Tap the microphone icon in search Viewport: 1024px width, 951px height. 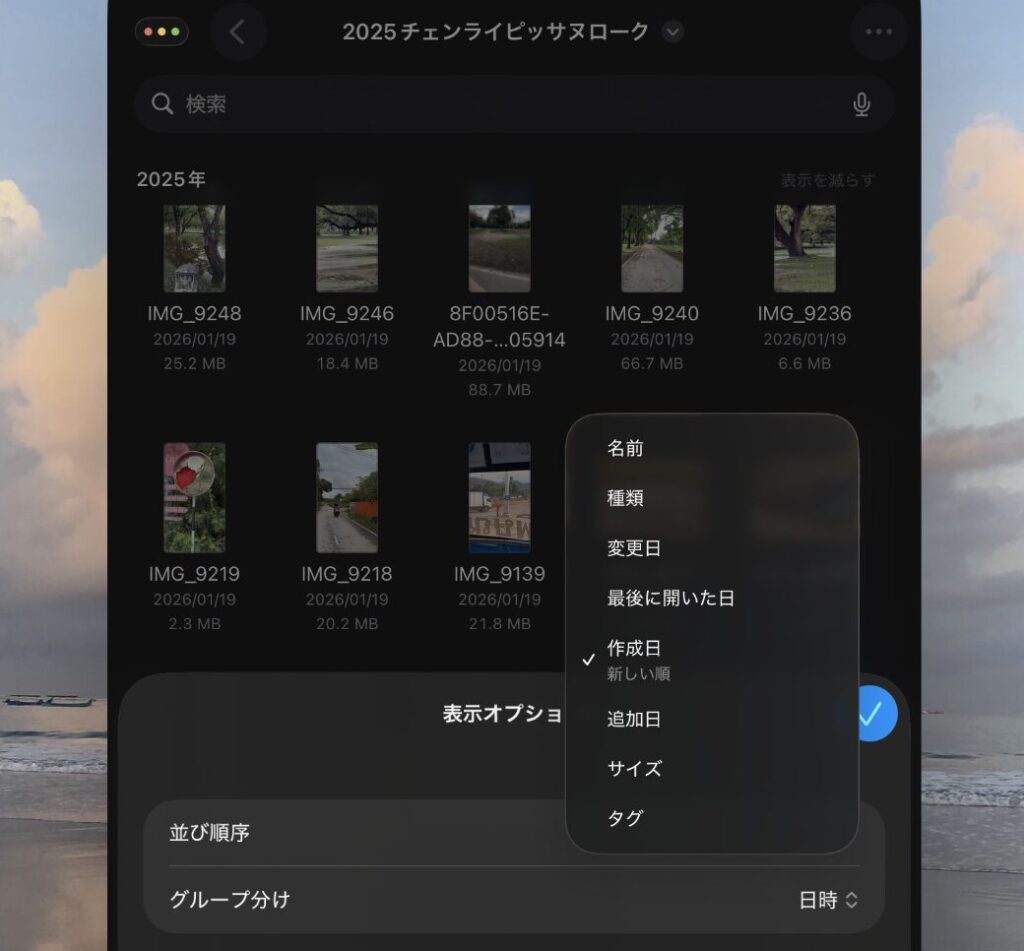tap(861, 104)
